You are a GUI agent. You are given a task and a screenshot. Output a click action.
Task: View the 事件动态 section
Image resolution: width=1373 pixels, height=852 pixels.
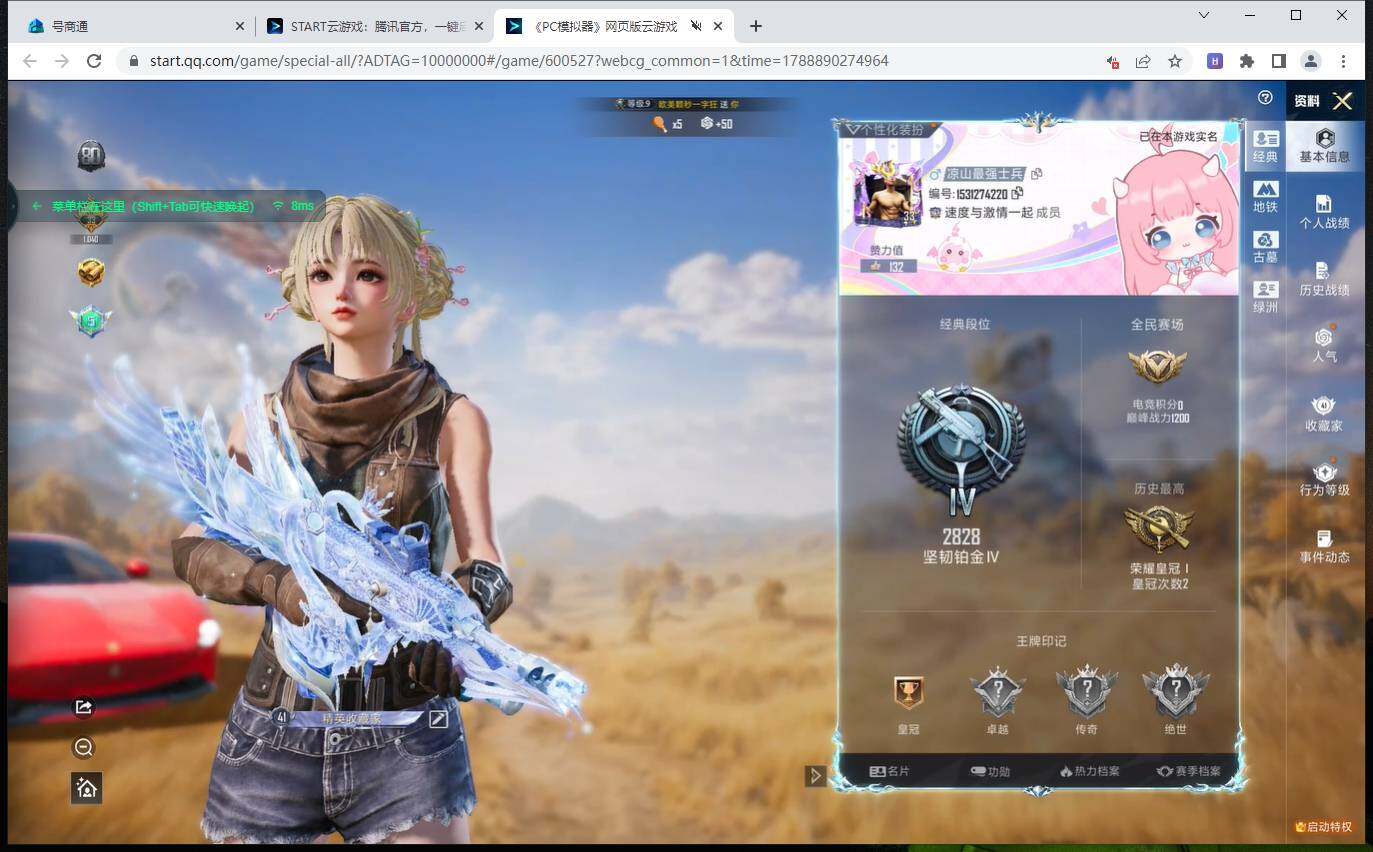(1325, 546)
